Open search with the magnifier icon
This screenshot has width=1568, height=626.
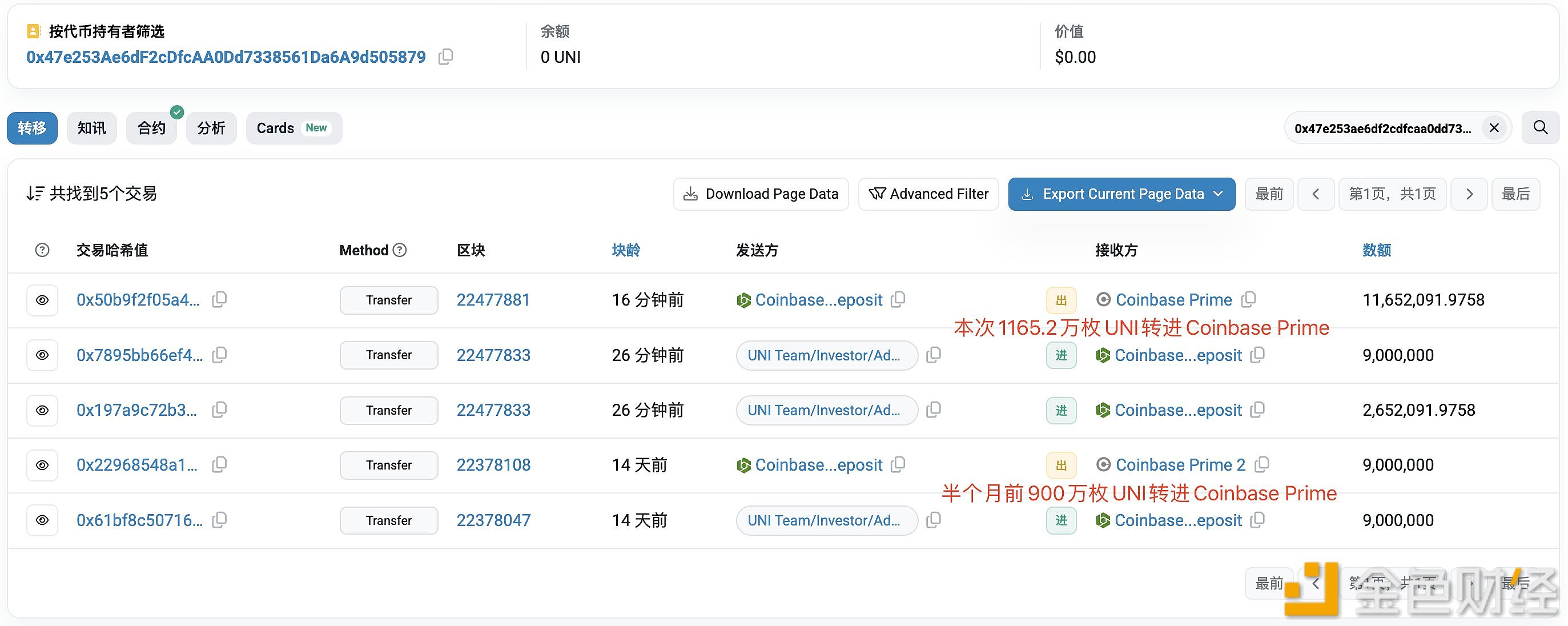[1540, 127]
